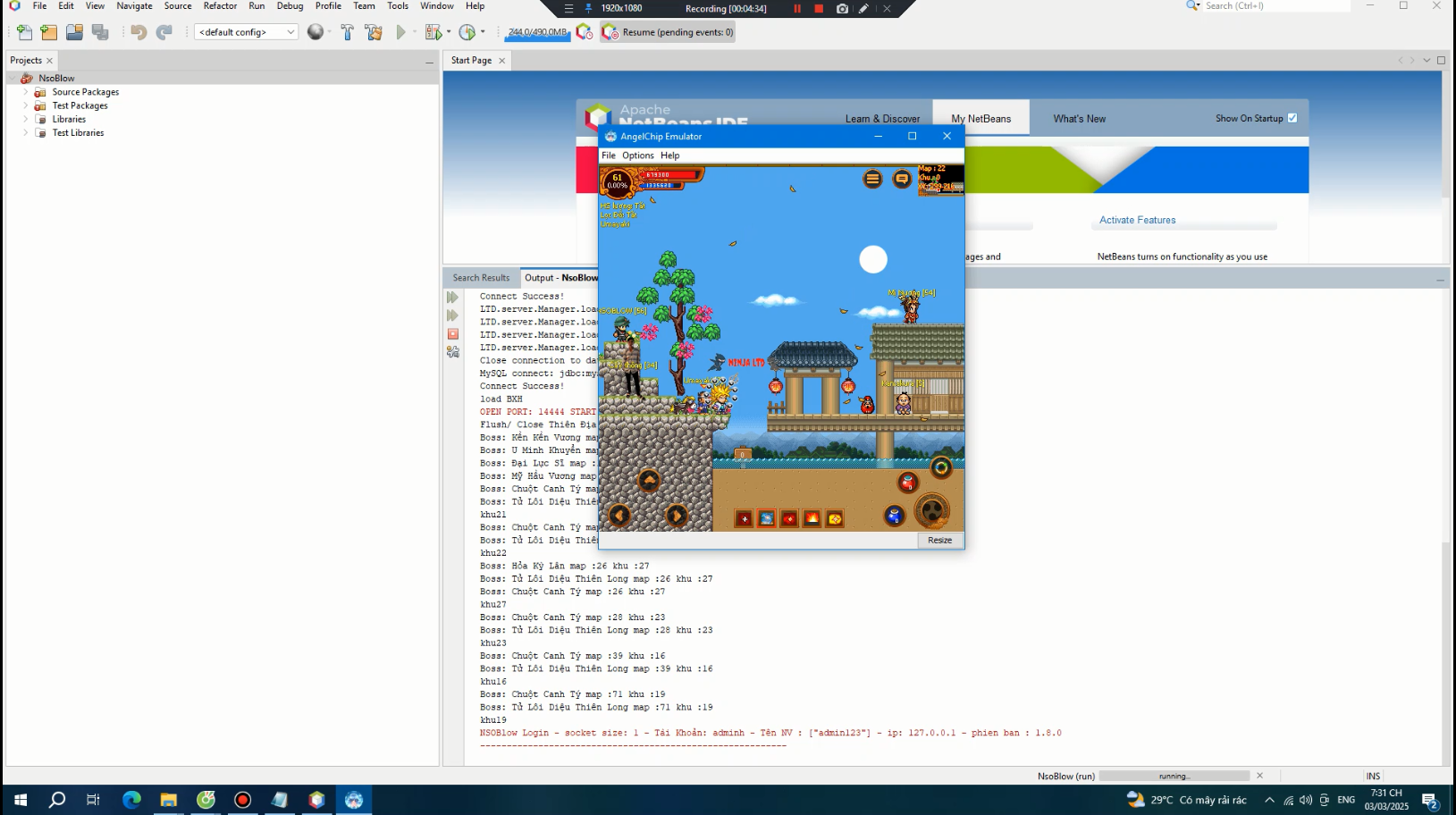Click the Activate Features link

point(1137,220)
